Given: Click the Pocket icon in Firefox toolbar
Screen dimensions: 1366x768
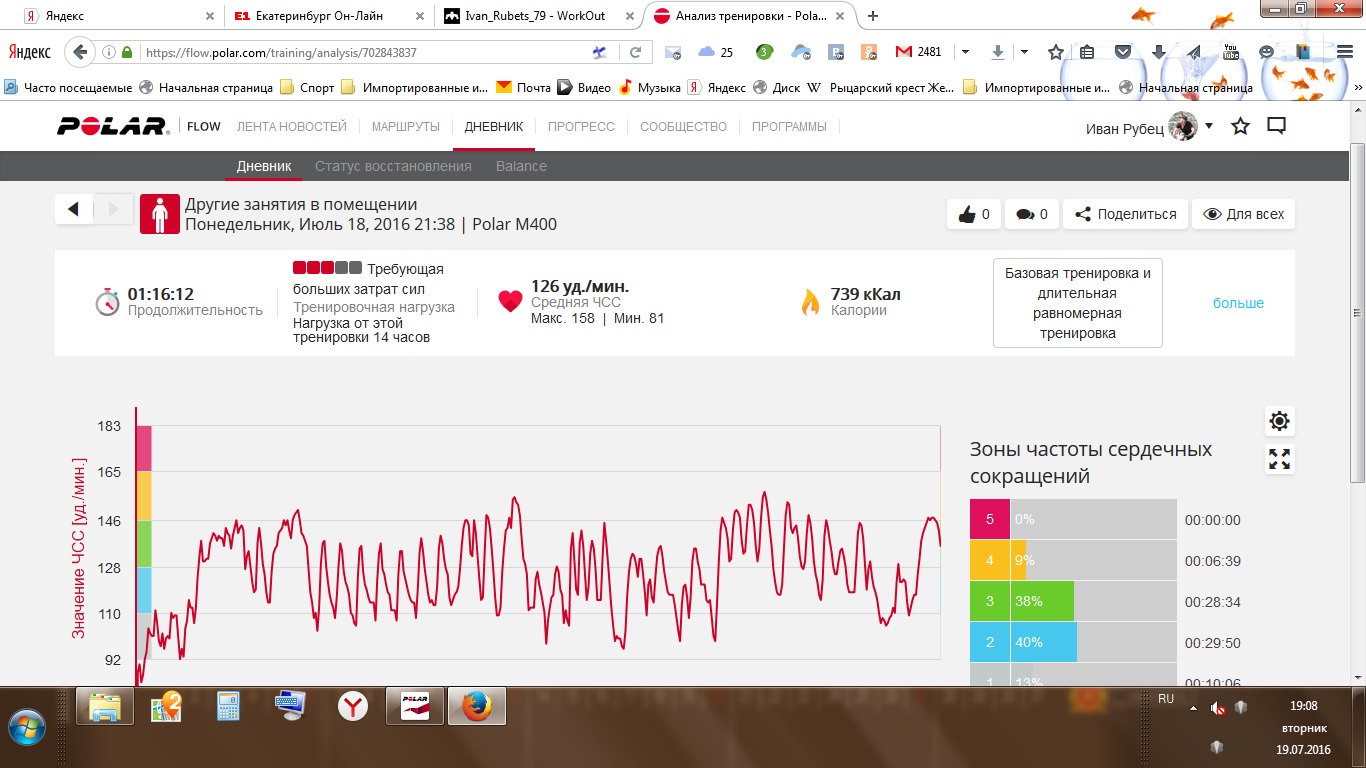Looking at the screenshot, I should click(1123, 52).
